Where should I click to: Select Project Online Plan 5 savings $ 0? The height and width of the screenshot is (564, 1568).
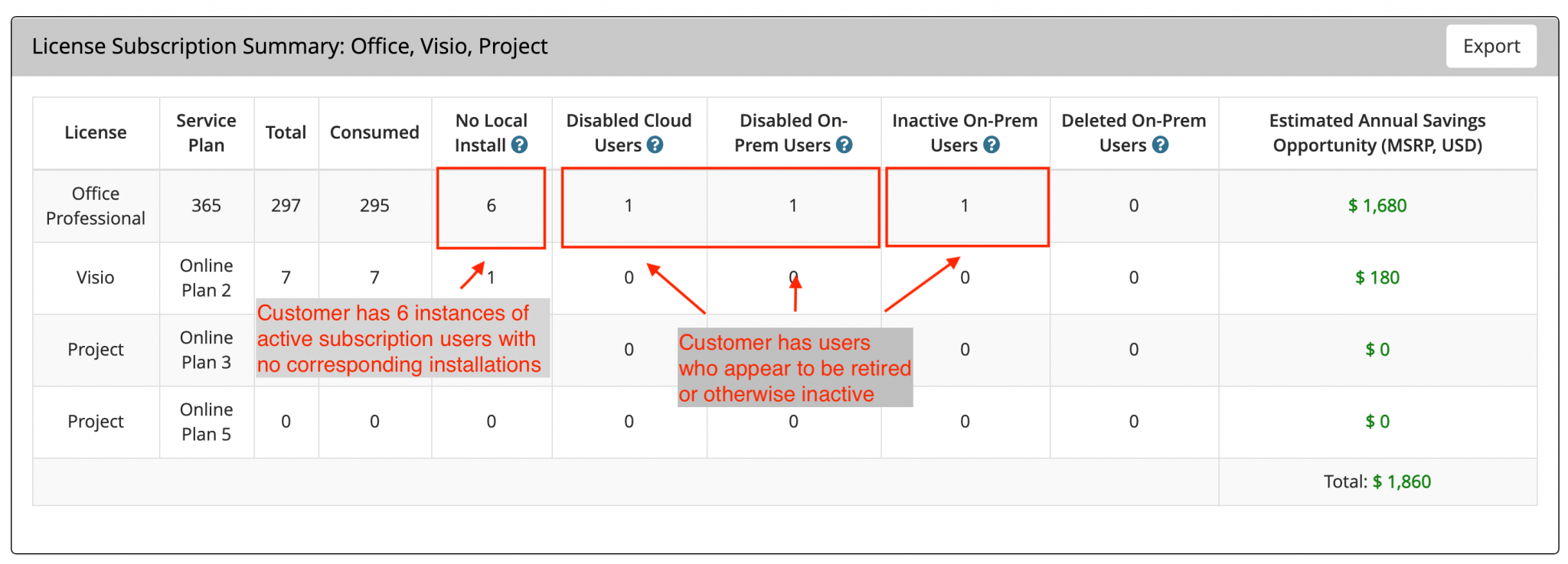[x=1377, y=422]
